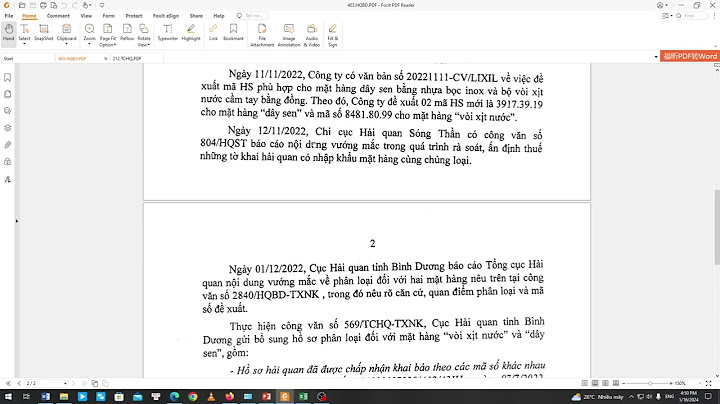Switch to the Start tab
720x404 pixels.
pyautogui.click(x=28, y=58)
